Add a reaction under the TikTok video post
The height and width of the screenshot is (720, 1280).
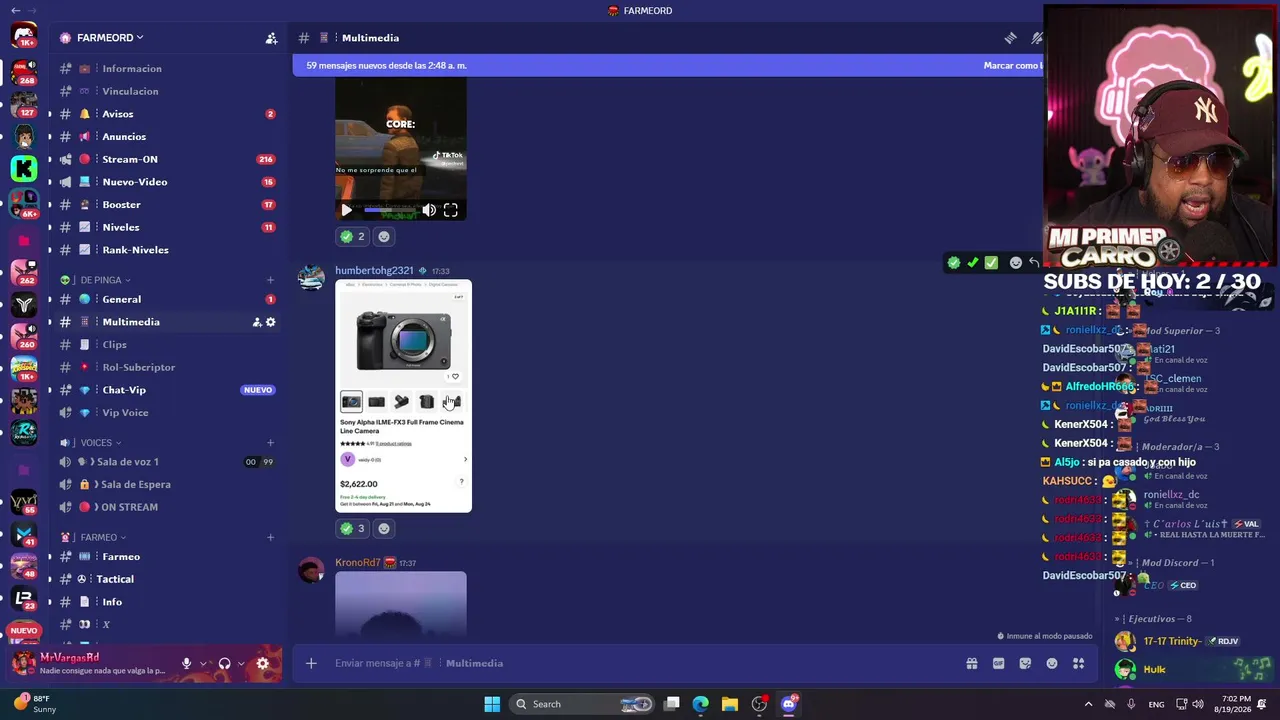384,236
